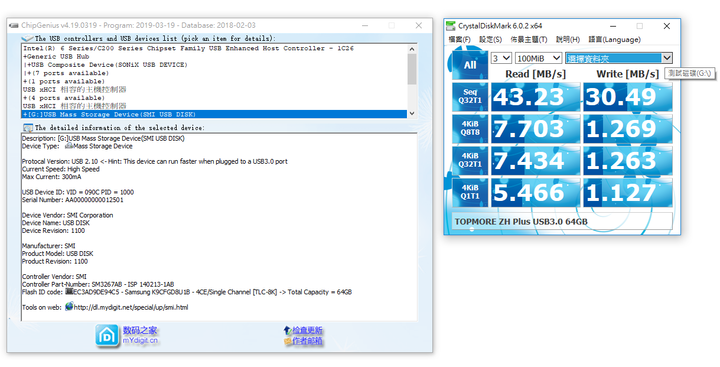Click the flash chip icon before Flash ID code

click(69, 291)
